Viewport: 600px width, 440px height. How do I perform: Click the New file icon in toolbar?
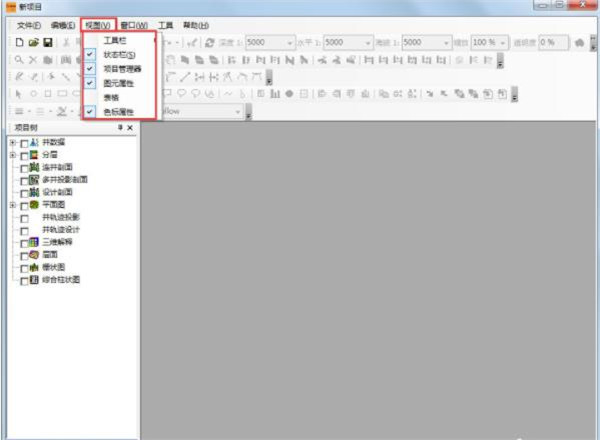click(x=19, y=43)
